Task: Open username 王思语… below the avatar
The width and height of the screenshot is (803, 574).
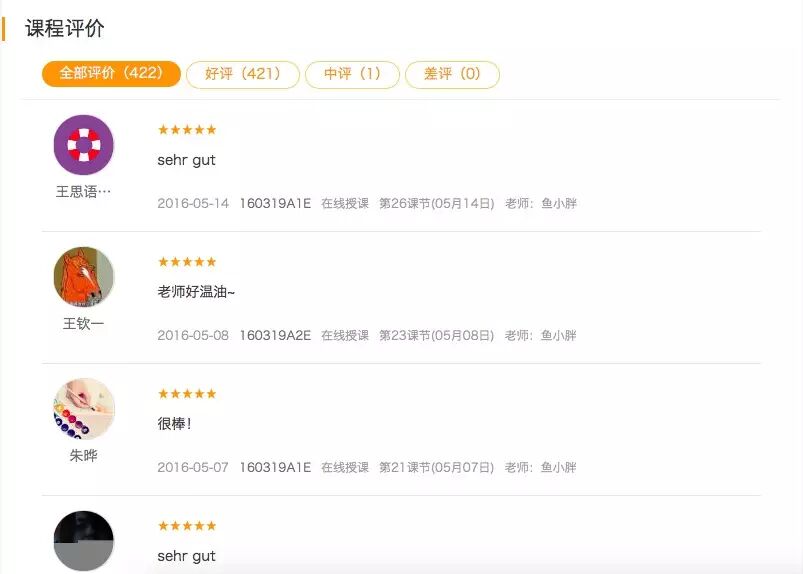Action: coord(83,192)
